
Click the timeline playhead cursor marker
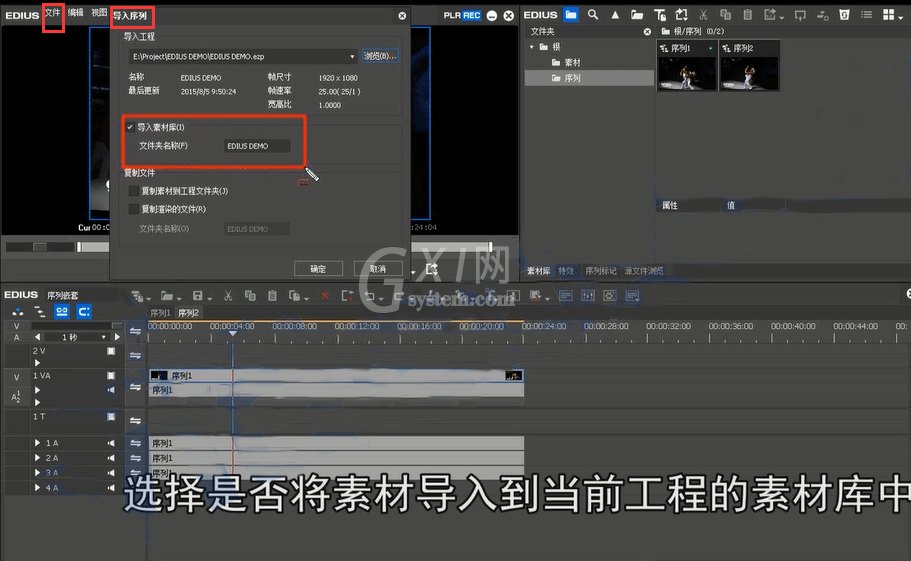pyautogui.click(x=232, y=334)
